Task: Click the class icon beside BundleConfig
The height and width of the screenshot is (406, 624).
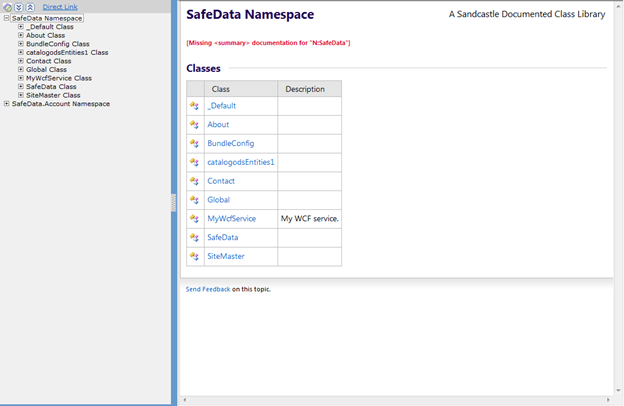Action: point(195,143)
